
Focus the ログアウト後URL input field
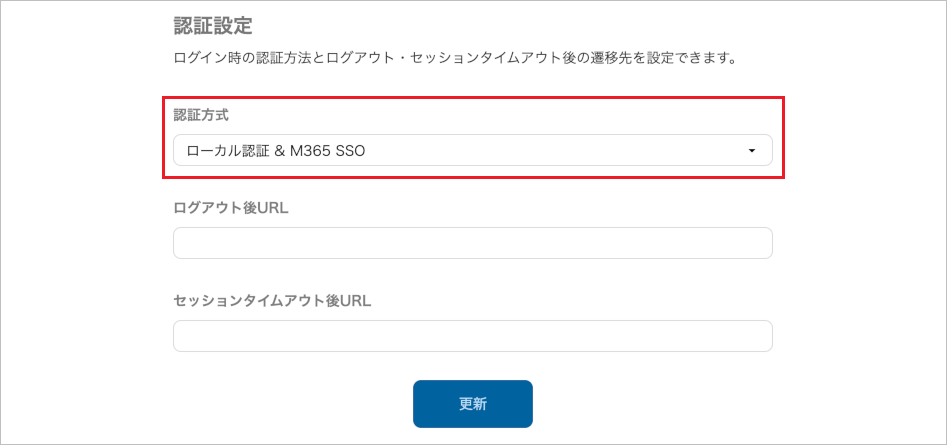(472, 243)
